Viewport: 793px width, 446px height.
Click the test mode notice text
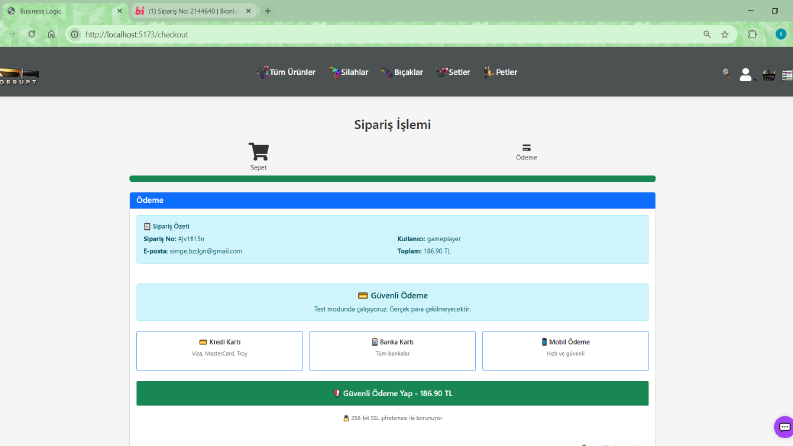point(392,309)
